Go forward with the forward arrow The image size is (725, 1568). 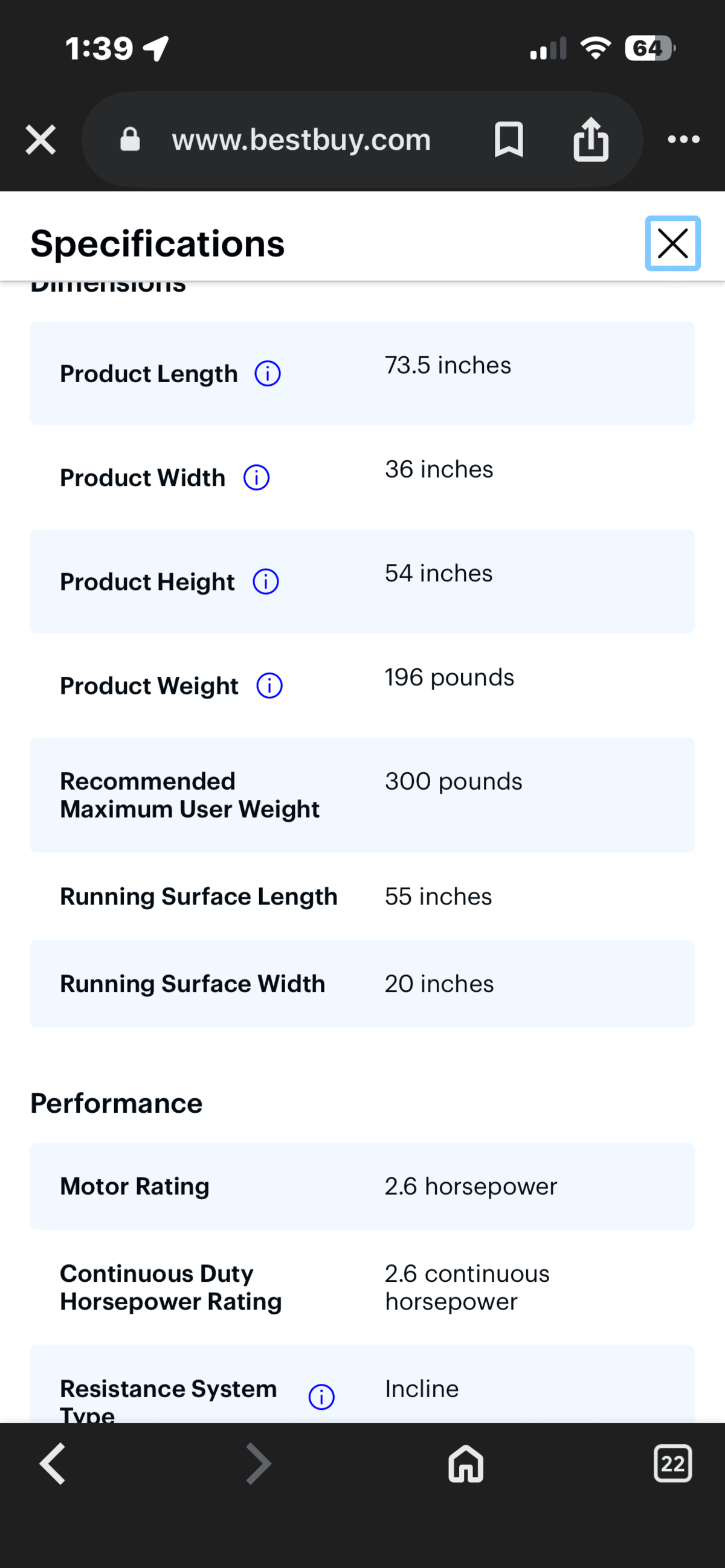259,1464
